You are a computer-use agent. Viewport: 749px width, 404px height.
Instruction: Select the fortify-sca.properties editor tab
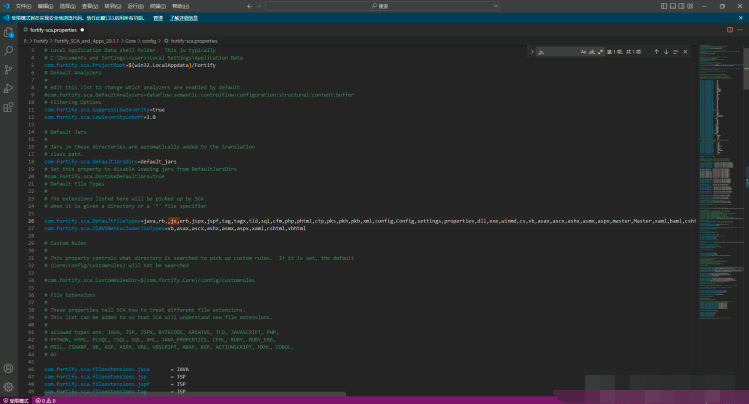click(x=54, y=30)
